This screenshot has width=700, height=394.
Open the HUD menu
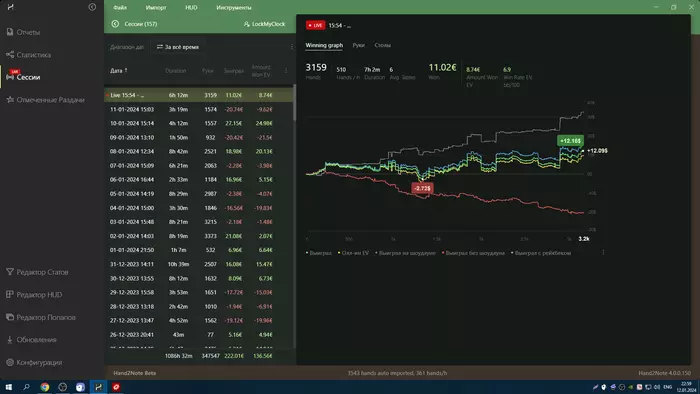click(x=191, y=8)
